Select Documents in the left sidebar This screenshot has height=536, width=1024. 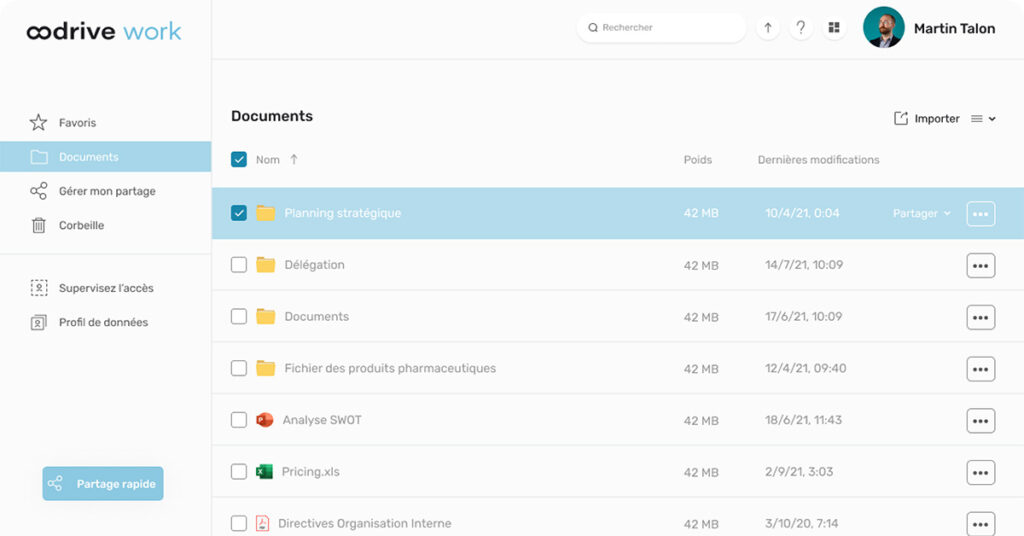point(88,157)
